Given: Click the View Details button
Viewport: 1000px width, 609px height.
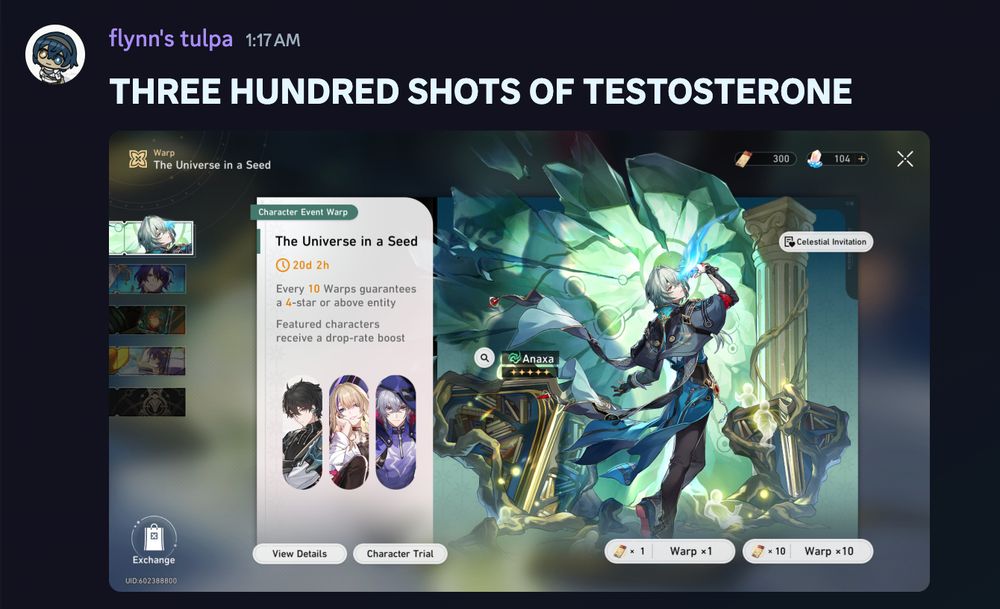Looking at the screenshot, I should 300,554.
